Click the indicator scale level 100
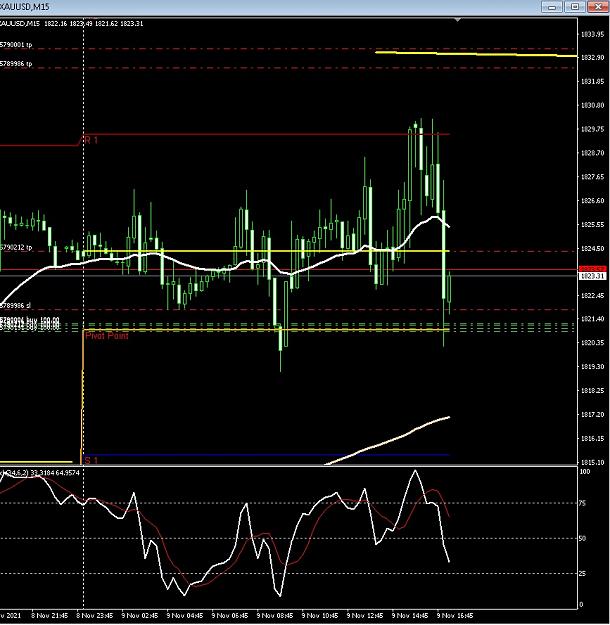Screen dimensions: 610x625 pyautogui.click(x=584, y=472)
